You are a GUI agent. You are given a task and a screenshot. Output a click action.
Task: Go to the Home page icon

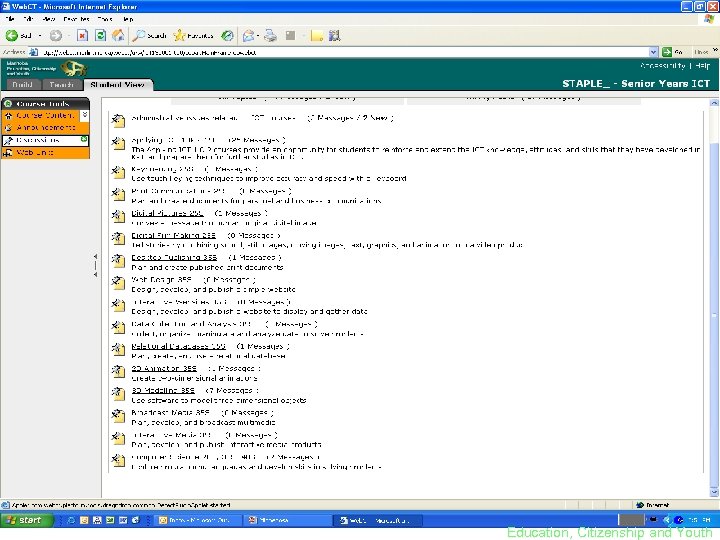118,35
